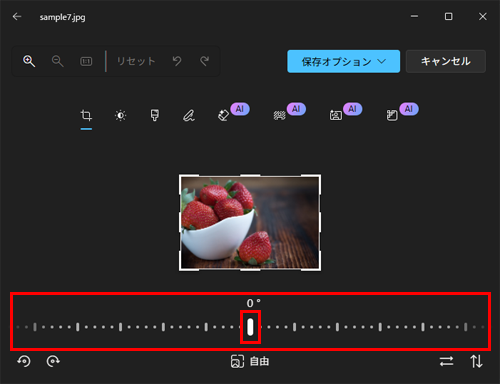Maximize the photo editor window

point(449,16)
